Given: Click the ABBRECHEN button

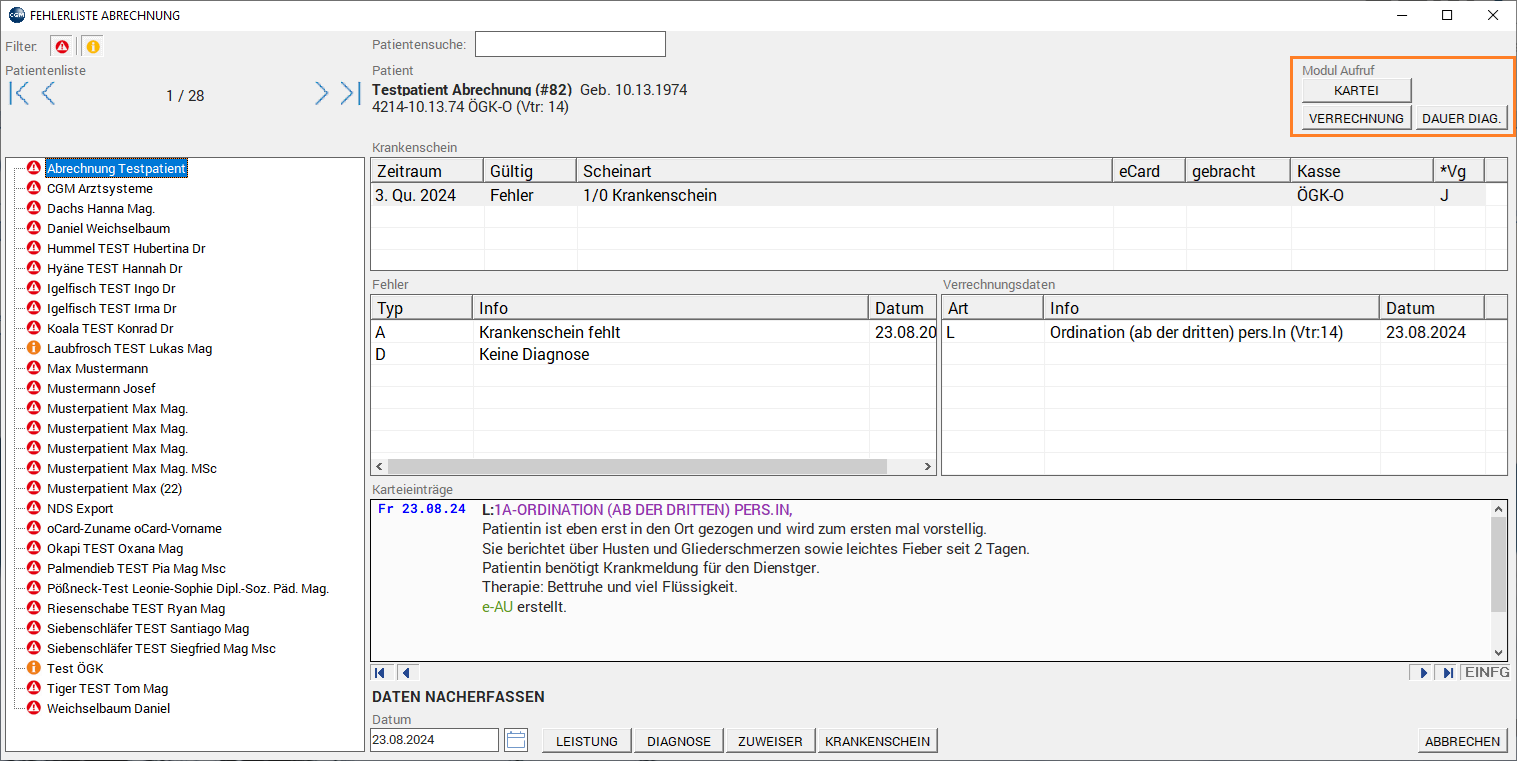Looking at the screenshot, I should pos(1463,741).
